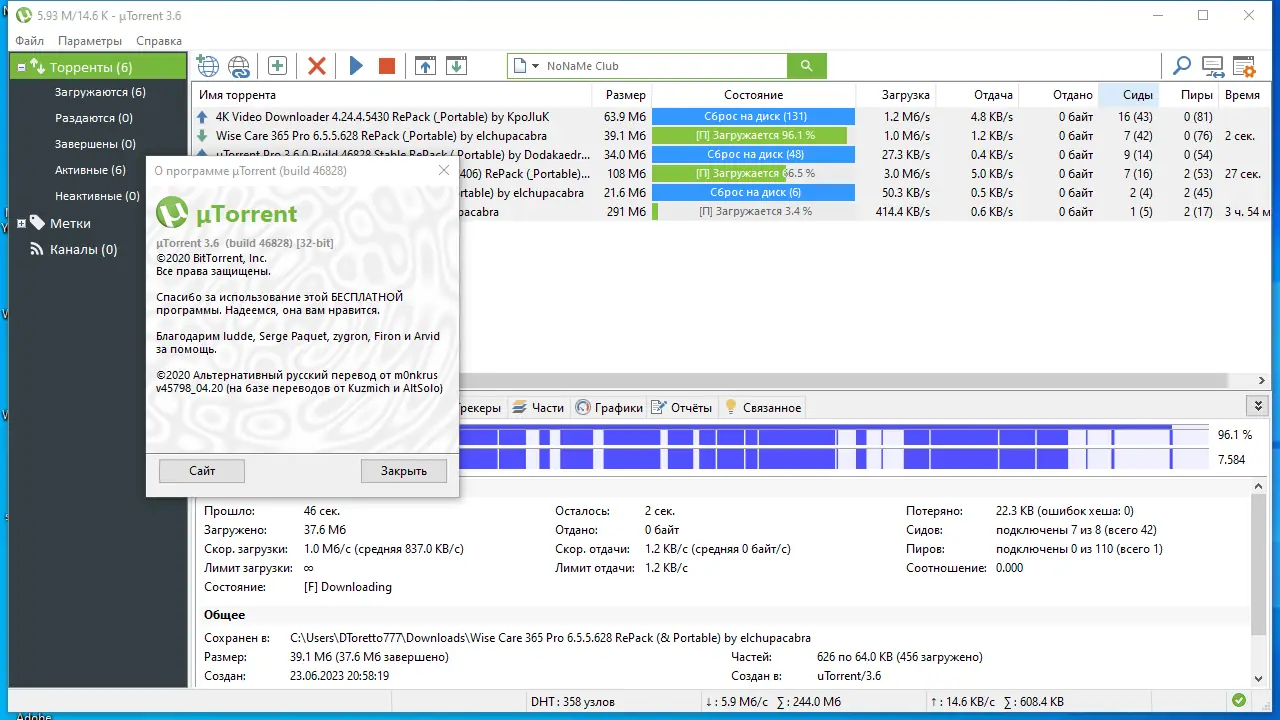The height and width of the screenshot is (720, 1280).
Task: Click the Add torrent from URL icon
Action: click(x=239, y=66)
